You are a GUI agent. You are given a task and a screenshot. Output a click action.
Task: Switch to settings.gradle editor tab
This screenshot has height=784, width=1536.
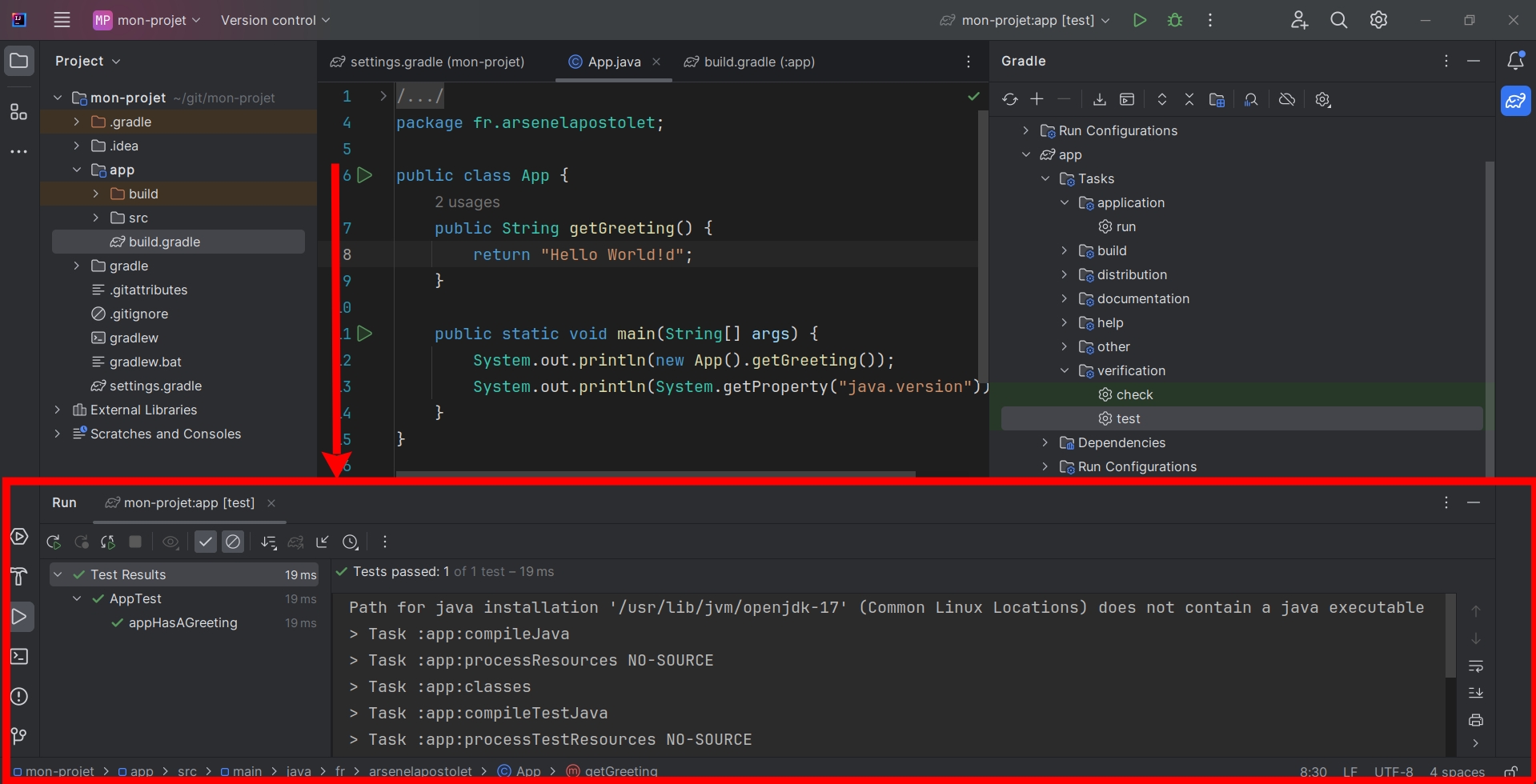(x=427, y=62)
